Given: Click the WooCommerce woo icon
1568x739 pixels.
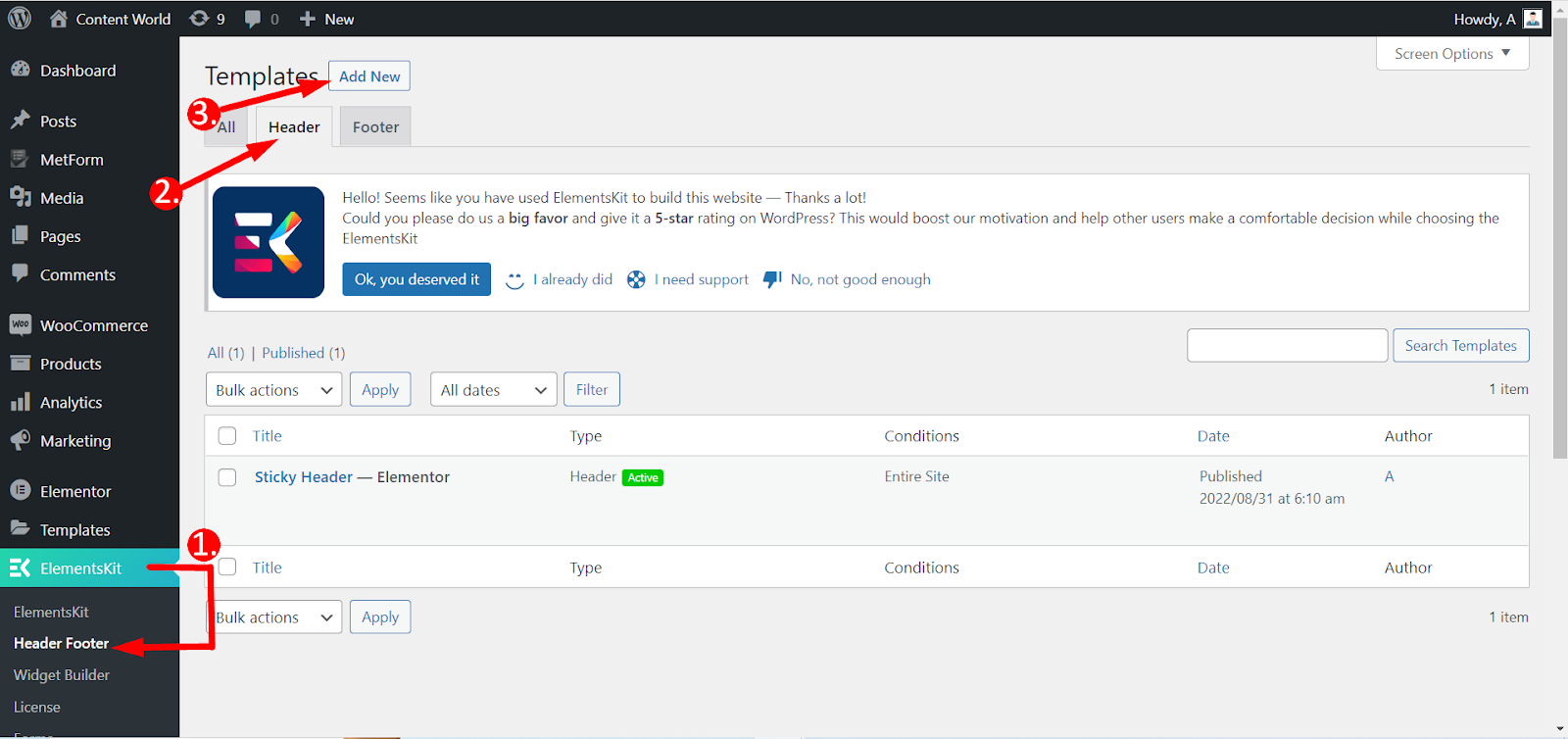Looking at the screenshot, I should tap(20, 324).
